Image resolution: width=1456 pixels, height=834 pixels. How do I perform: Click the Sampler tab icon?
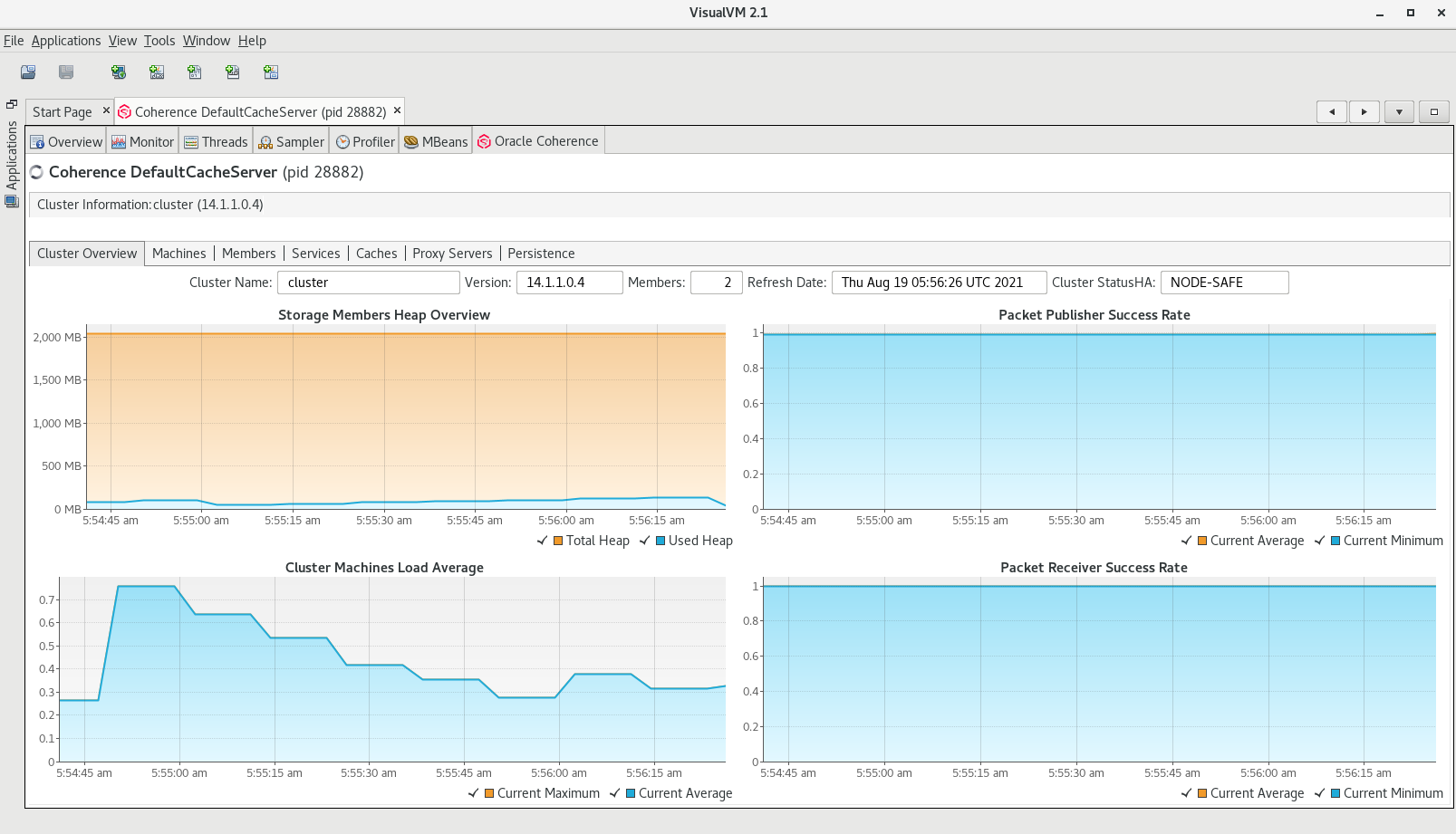click(265, 142)
